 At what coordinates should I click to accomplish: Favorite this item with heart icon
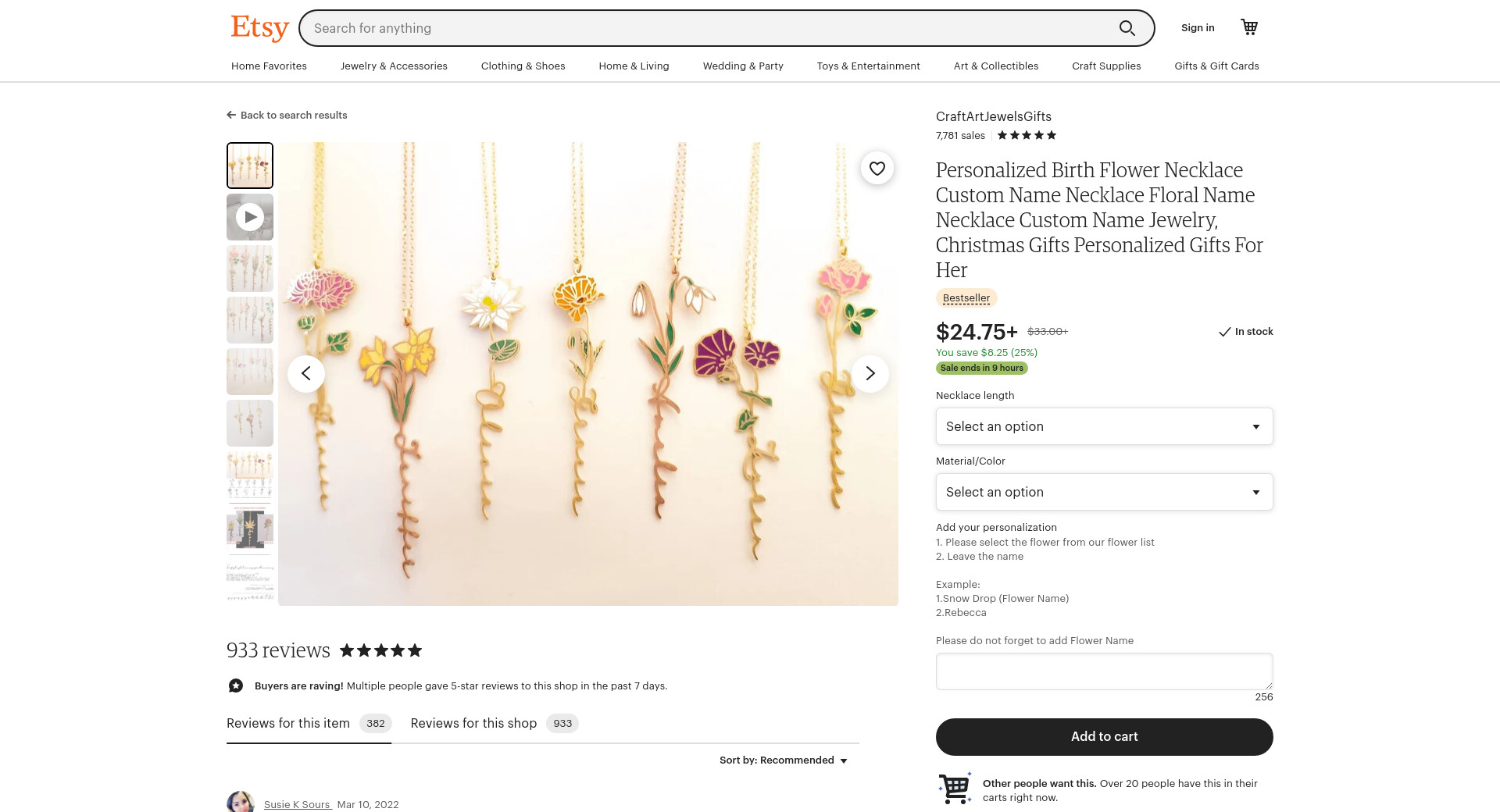click(877, 168)
